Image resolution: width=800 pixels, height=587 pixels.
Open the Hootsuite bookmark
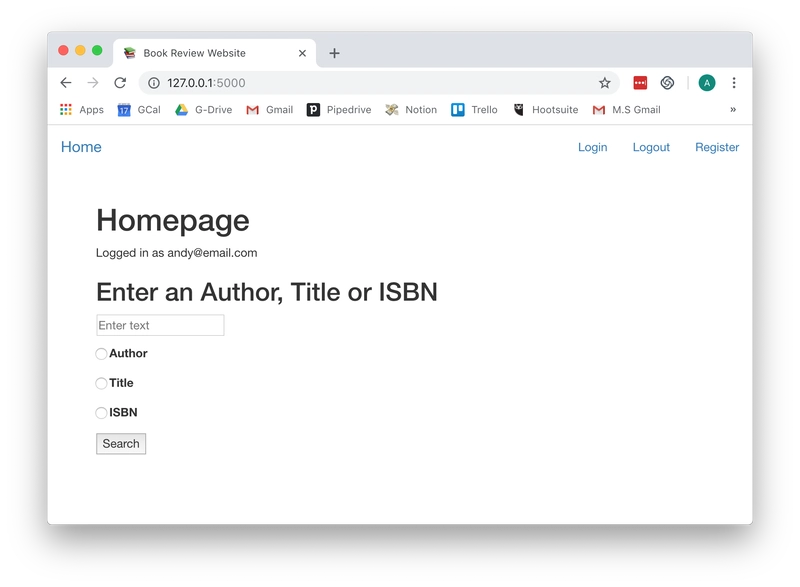(545, 110)
